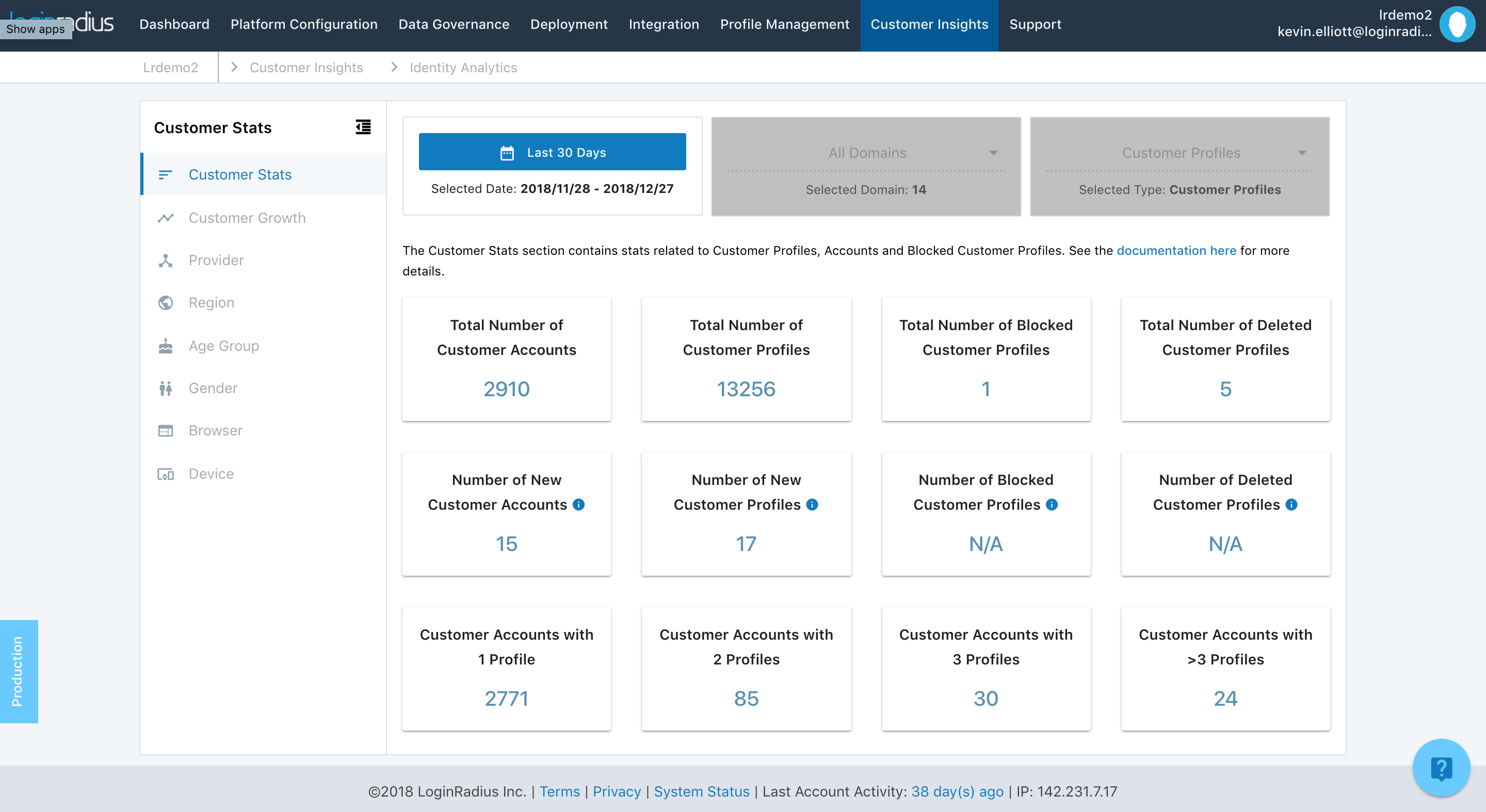Image resolution: width=1486 pixels, height=812 pixels.
Task: Open the System Status footer link
Action: click(701, 791)
